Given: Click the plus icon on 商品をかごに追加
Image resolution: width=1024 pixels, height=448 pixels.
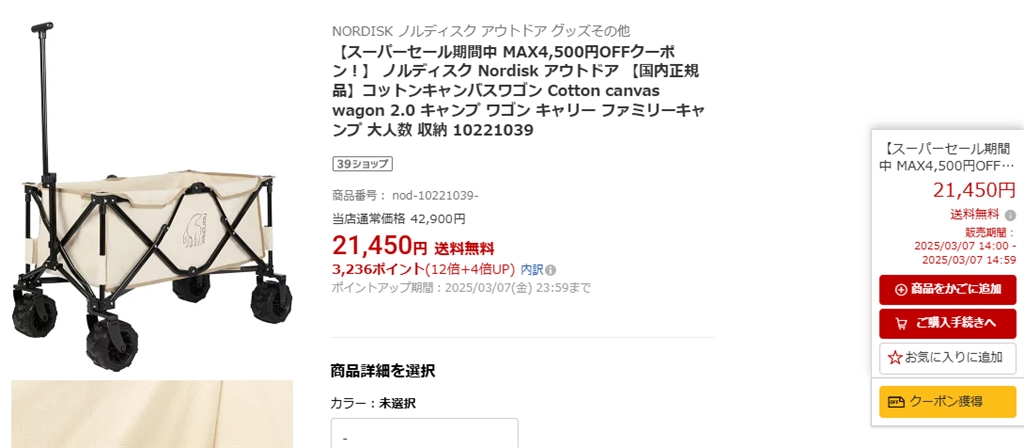Looking at the screenshot, I should click(901, 289).
